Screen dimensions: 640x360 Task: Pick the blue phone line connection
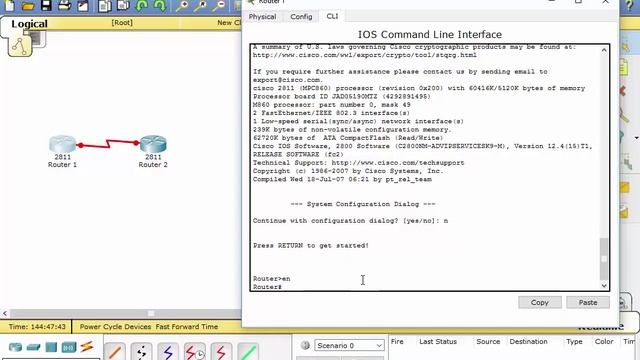pos(168,351)
